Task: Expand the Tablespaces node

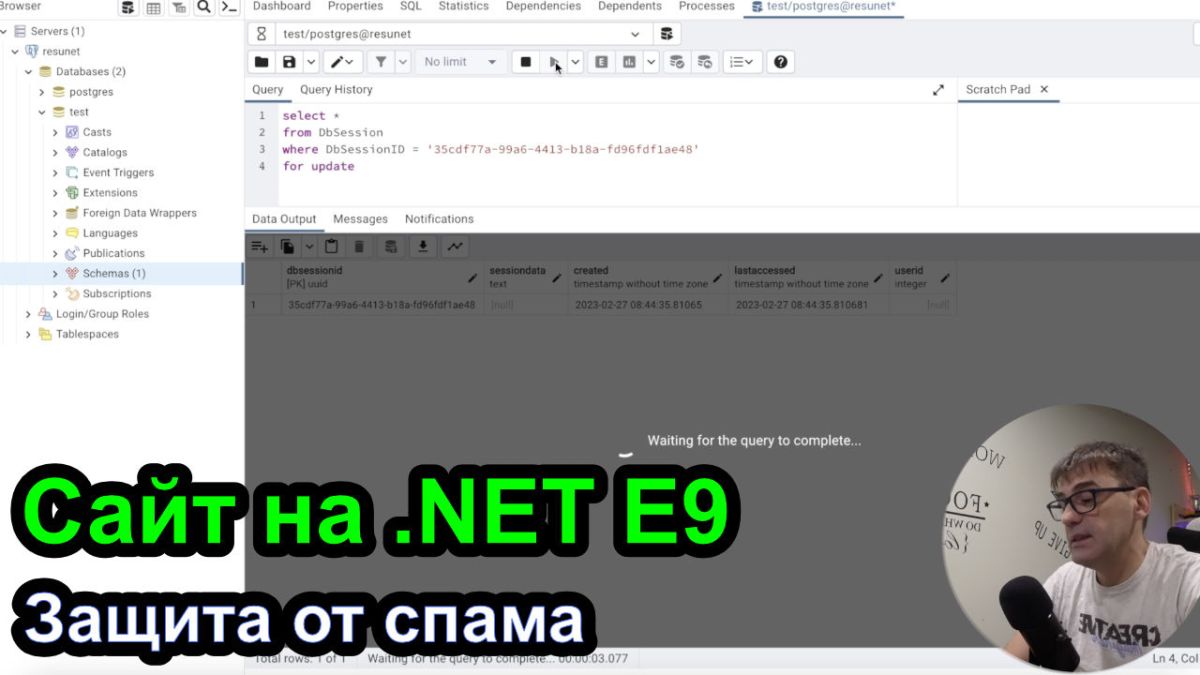Action: pos(29,334)
